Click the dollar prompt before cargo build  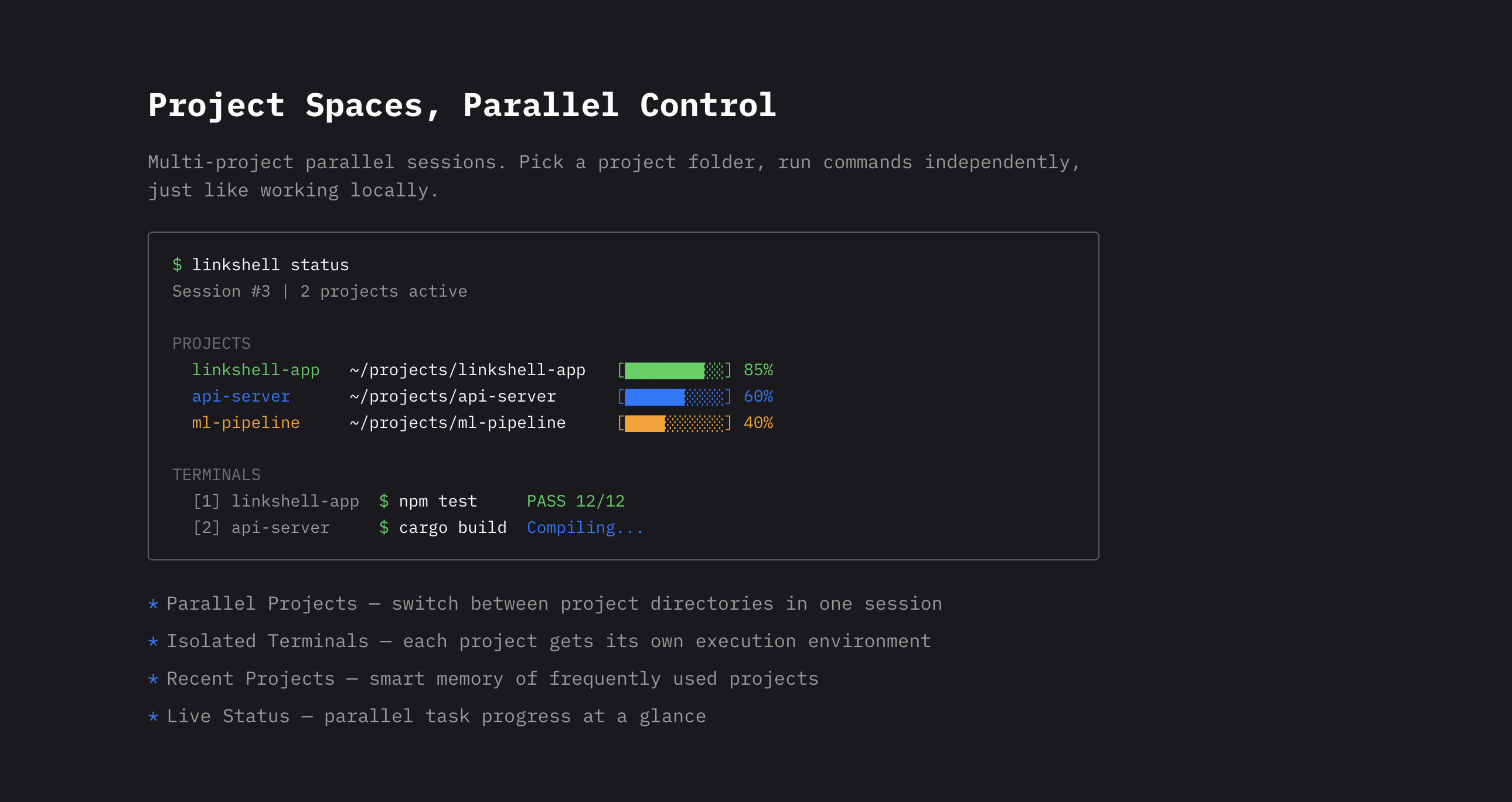coord(383,527)
